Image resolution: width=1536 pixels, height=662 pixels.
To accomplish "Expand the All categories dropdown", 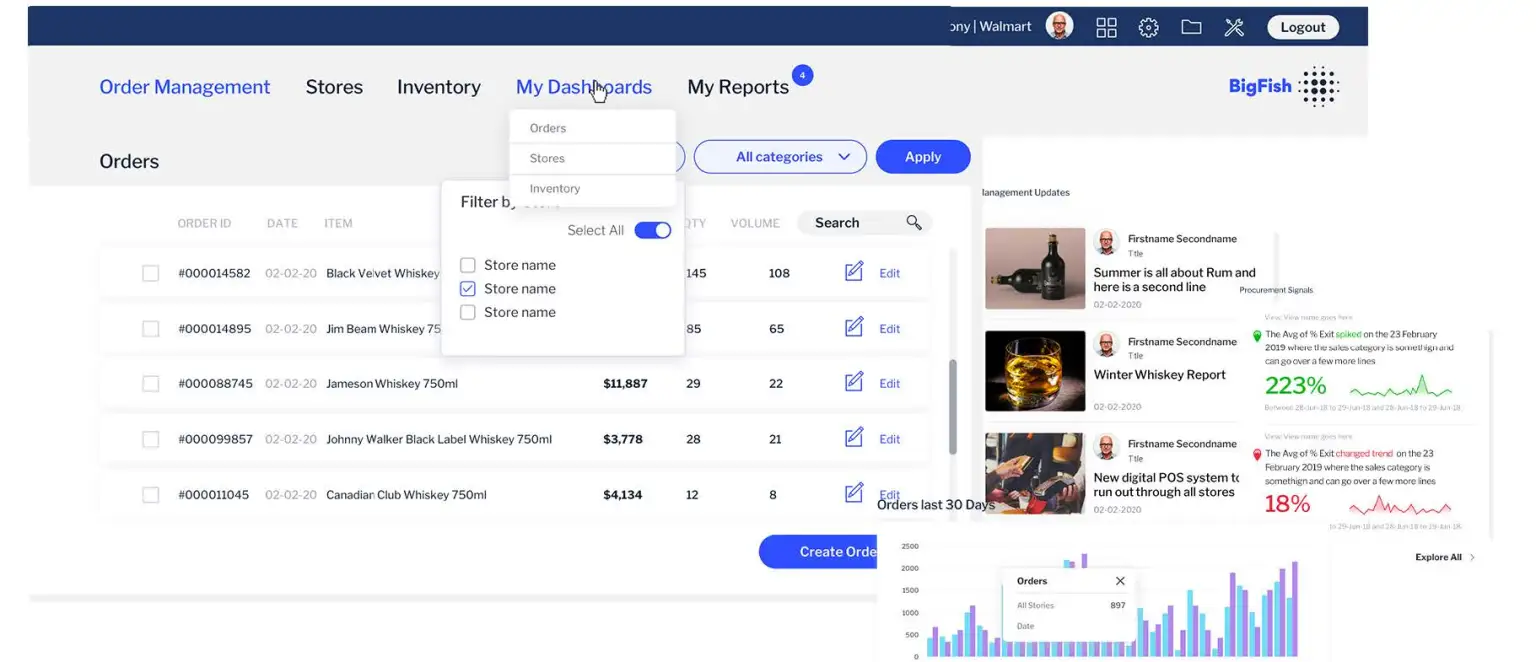I will click(x=780, y=157).
